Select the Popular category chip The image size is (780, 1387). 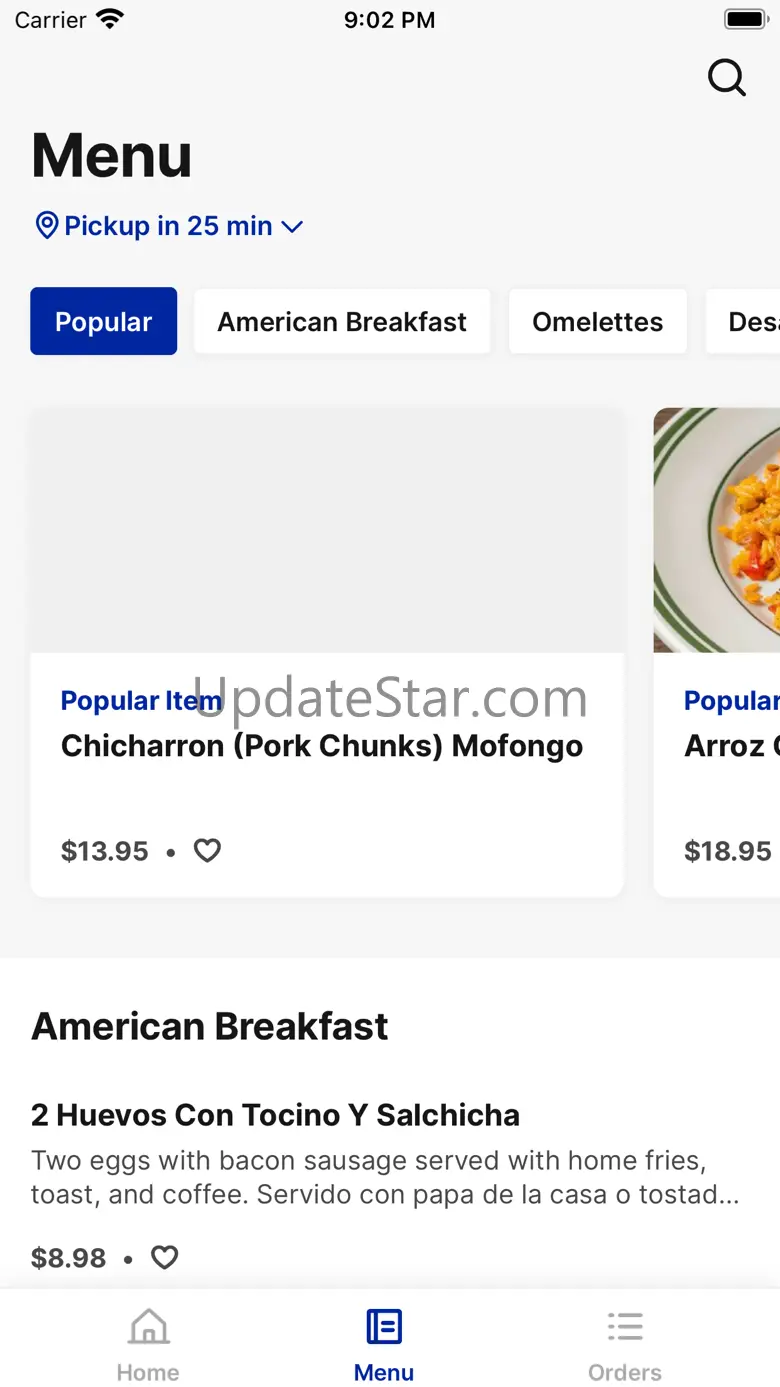point(104,322)
